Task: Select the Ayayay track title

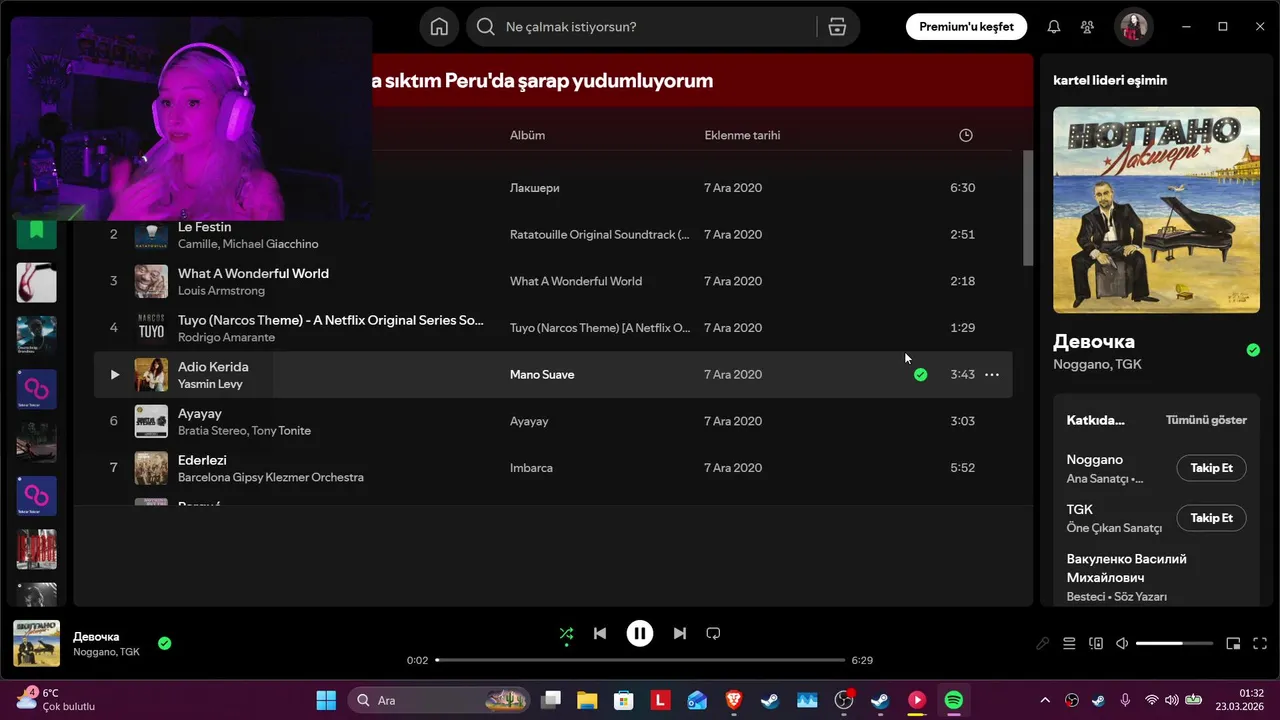Action: (x=200, y=413)
